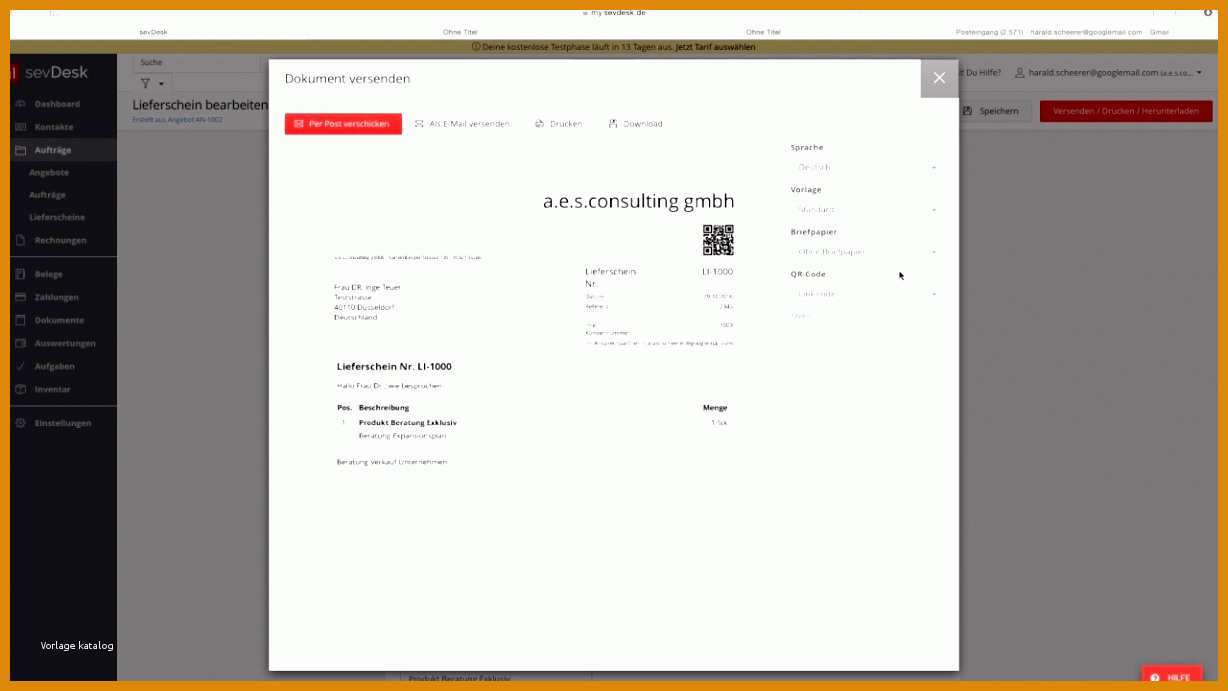Screen dimensions: 1228x691
Task: Click Produkt Beratung Exklusiv row text
Action: pyautogui.click(x=408, y=423)
